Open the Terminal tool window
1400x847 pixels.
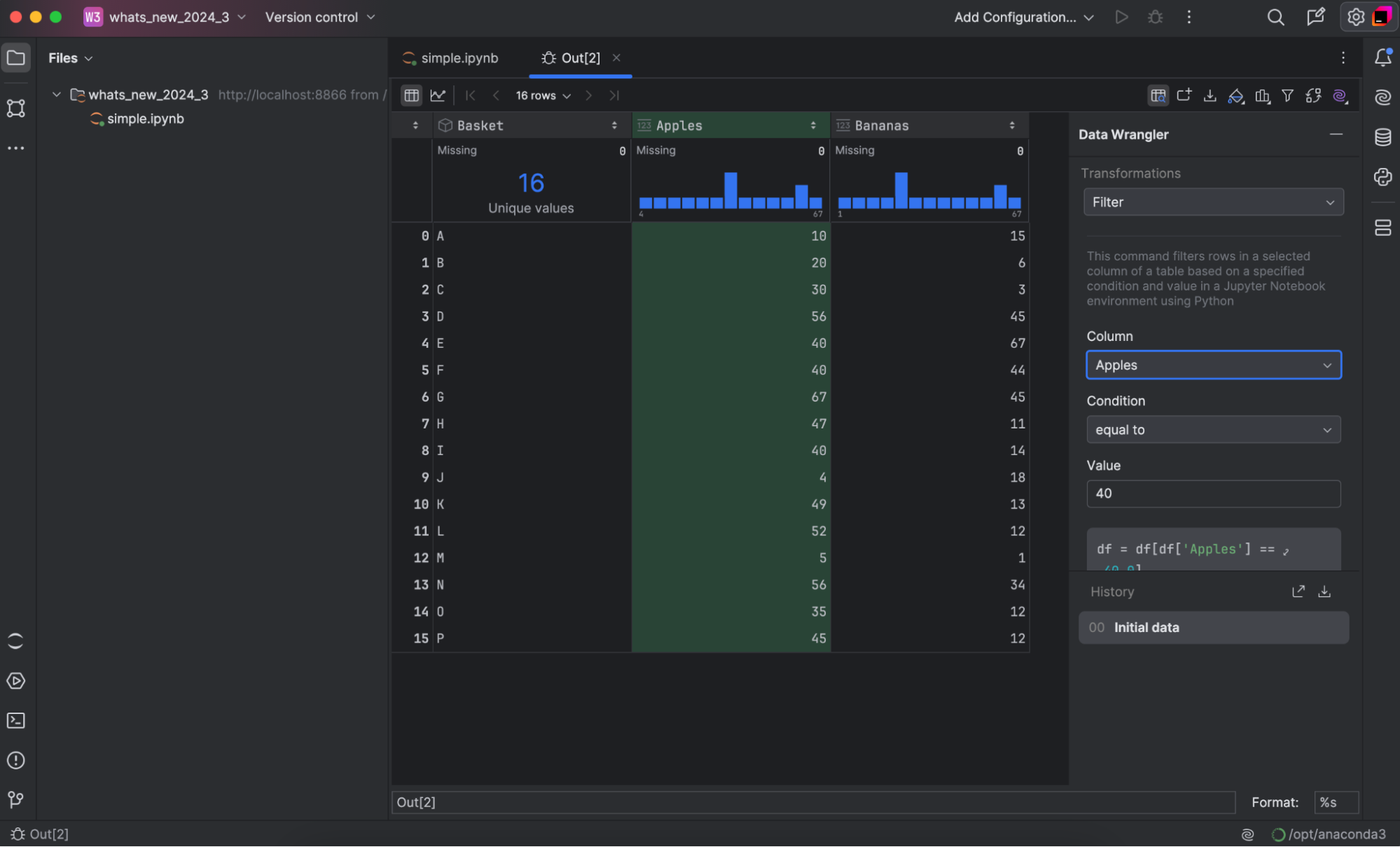[15, 720]
